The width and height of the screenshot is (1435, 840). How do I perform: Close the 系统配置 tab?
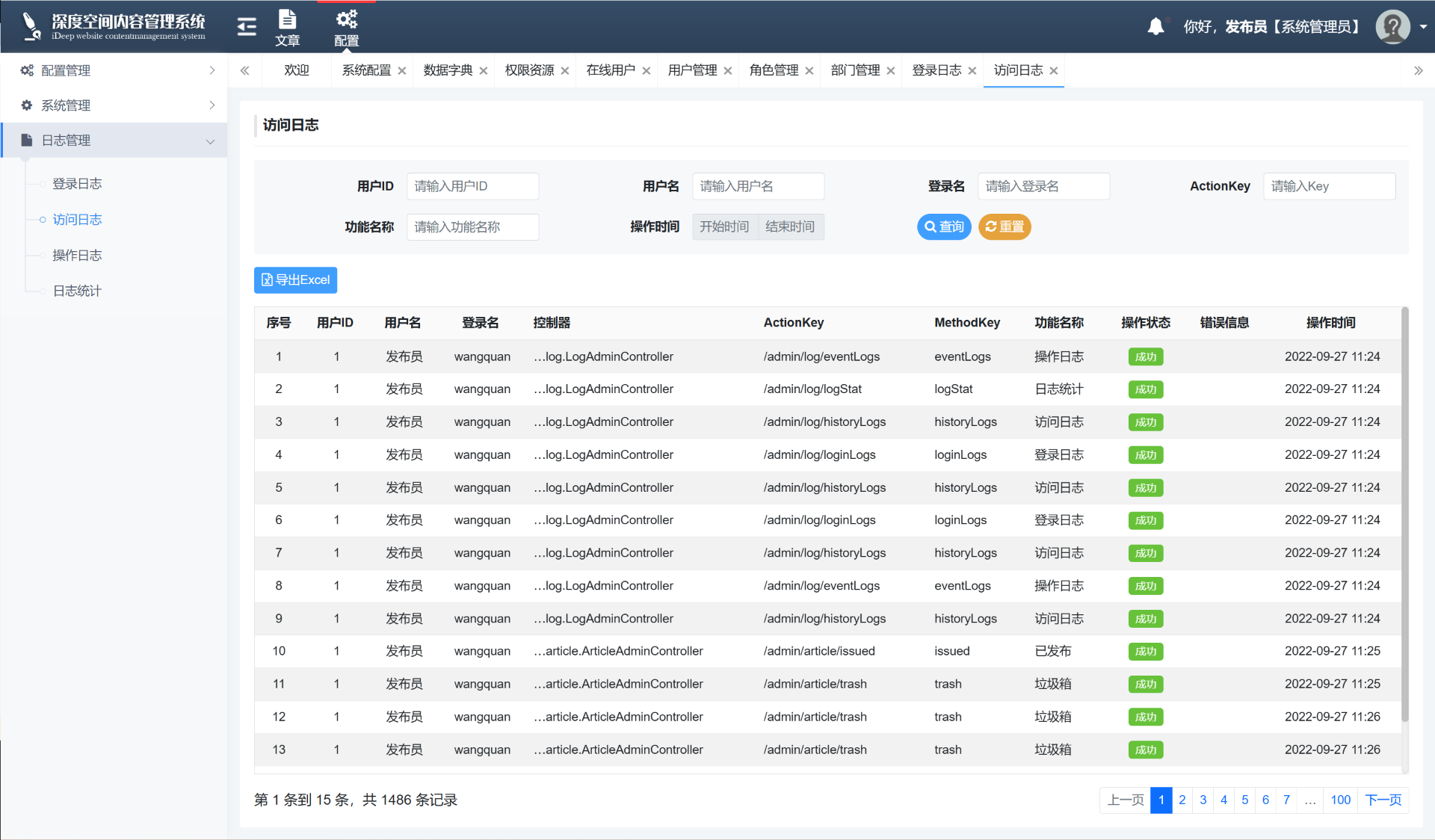click(402, 71)
